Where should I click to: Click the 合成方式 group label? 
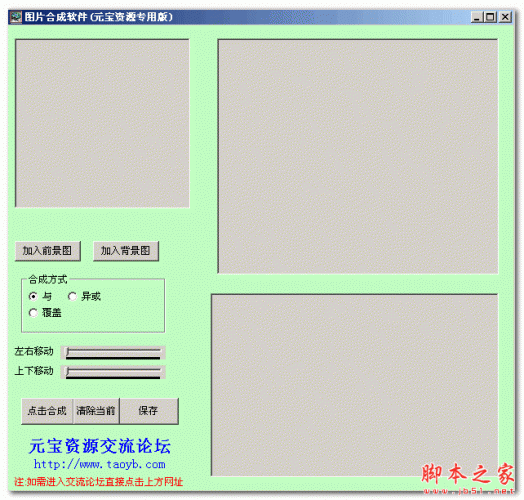click(48, 279)
